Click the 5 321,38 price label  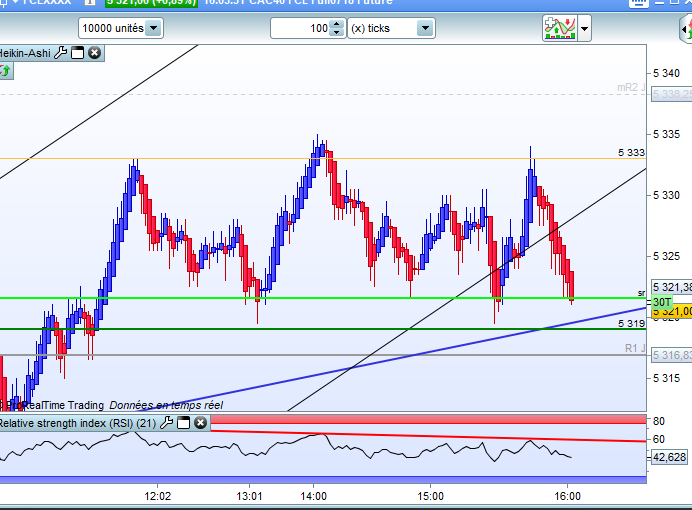point(672,287)
